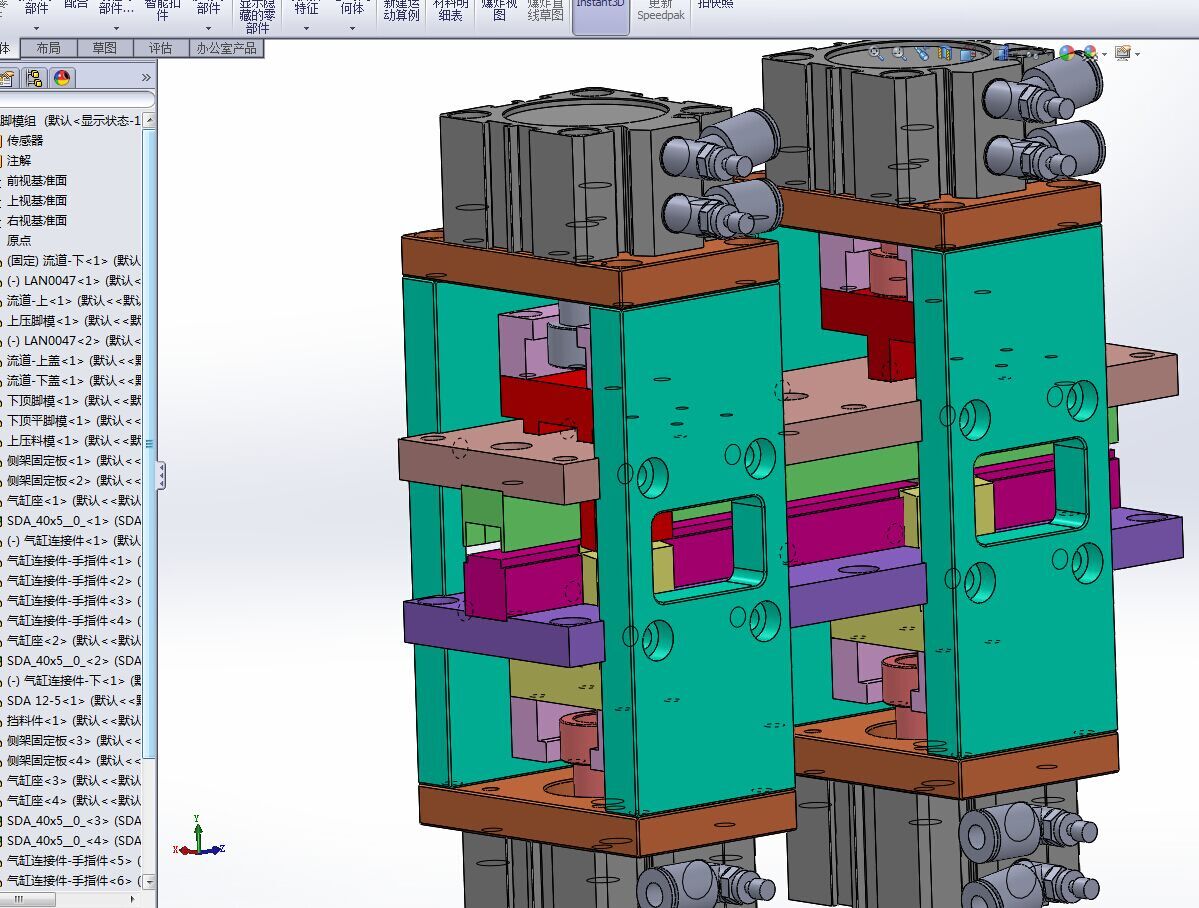The width and height of the screenshot is (1199, 908).
Task: Click 智能扣件 smart fasteners tool
Action: click(x=162, y=9)
